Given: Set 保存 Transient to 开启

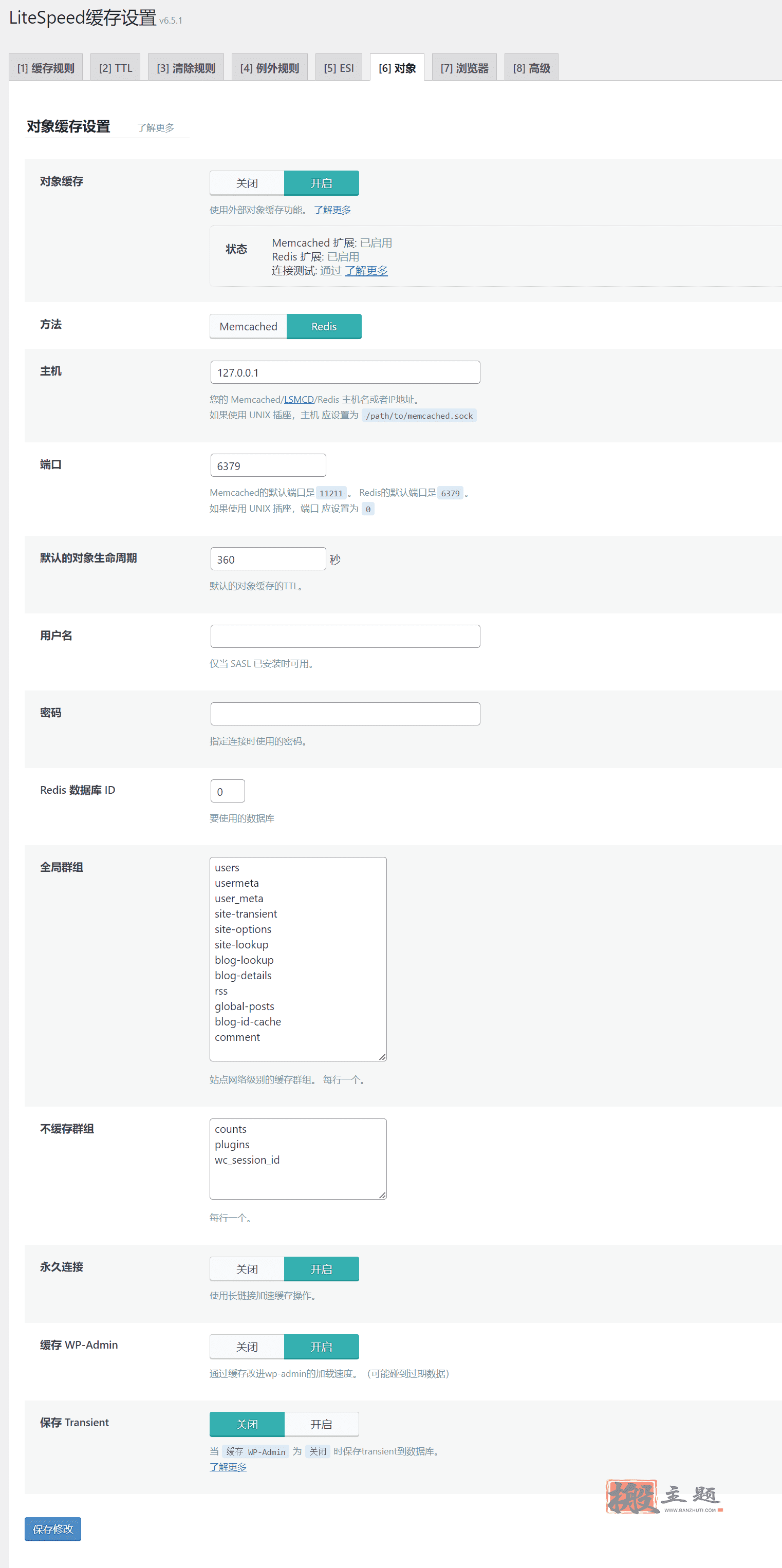Looking at the screenshot, I should [x=321, y=1425].
